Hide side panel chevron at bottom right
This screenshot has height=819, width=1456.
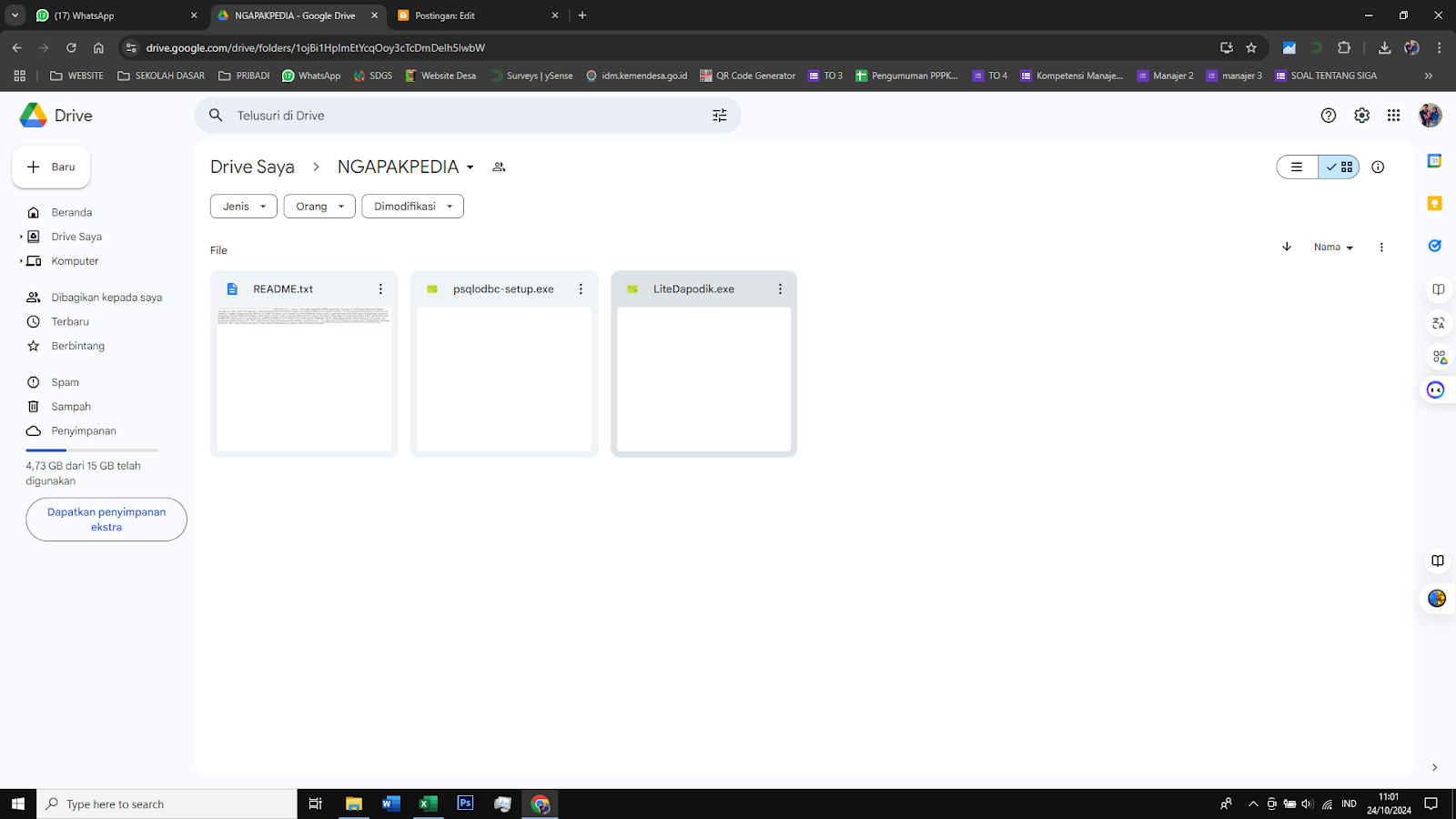point(1435,767)
